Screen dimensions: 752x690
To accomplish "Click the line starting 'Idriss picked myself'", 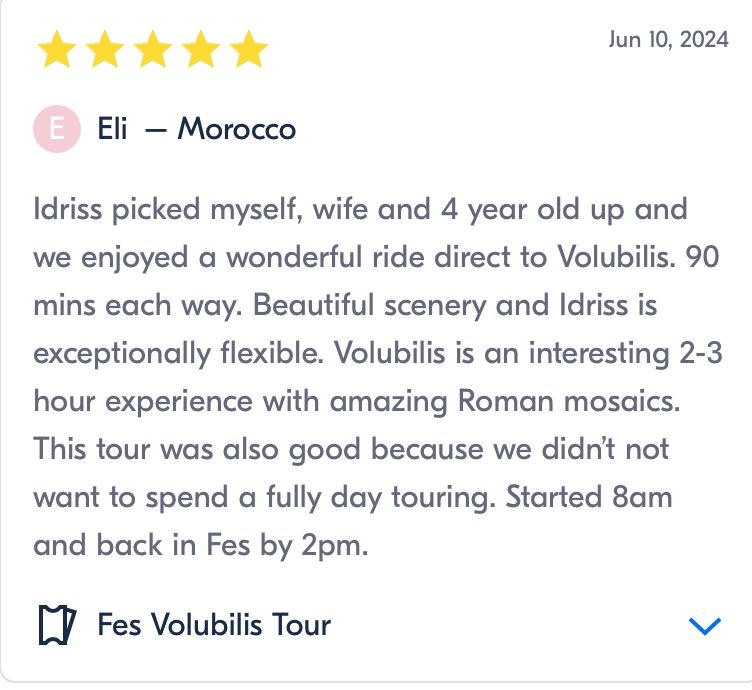I will coord(360,211).
